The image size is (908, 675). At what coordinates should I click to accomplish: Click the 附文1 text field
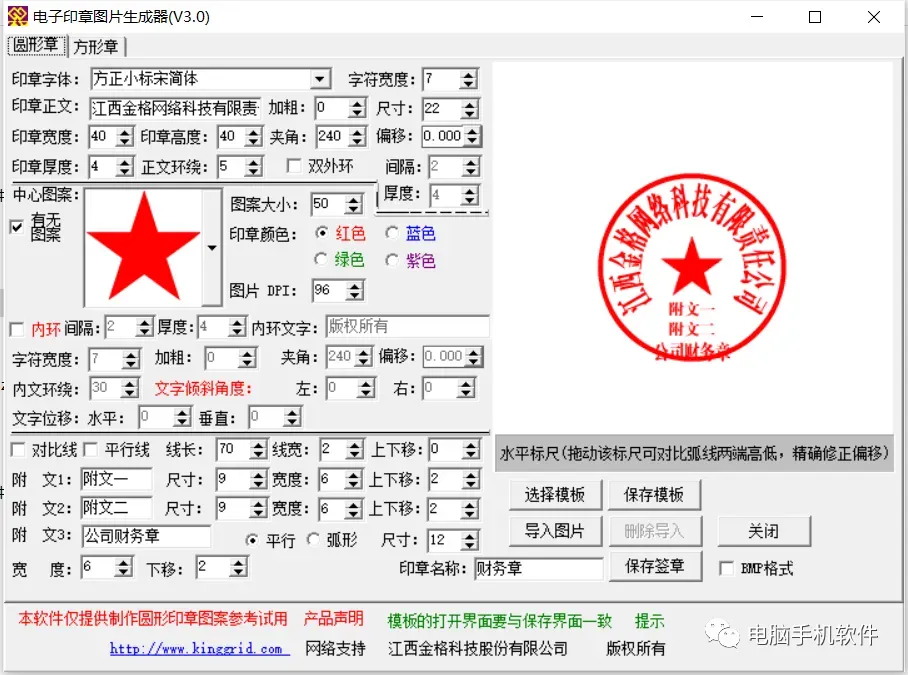(116, 479)
